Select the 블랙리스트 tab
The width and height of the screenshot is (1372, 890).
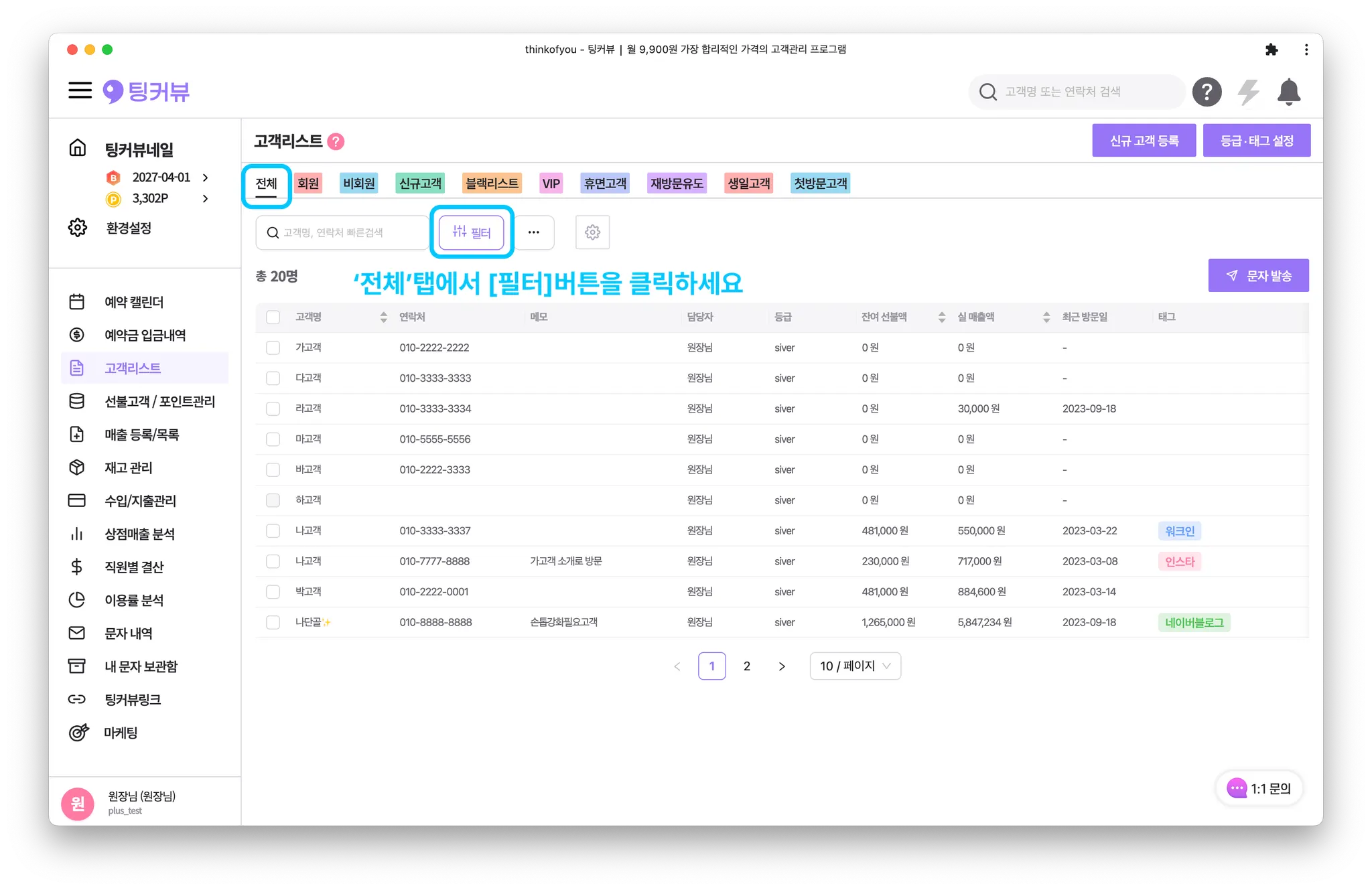492,183
